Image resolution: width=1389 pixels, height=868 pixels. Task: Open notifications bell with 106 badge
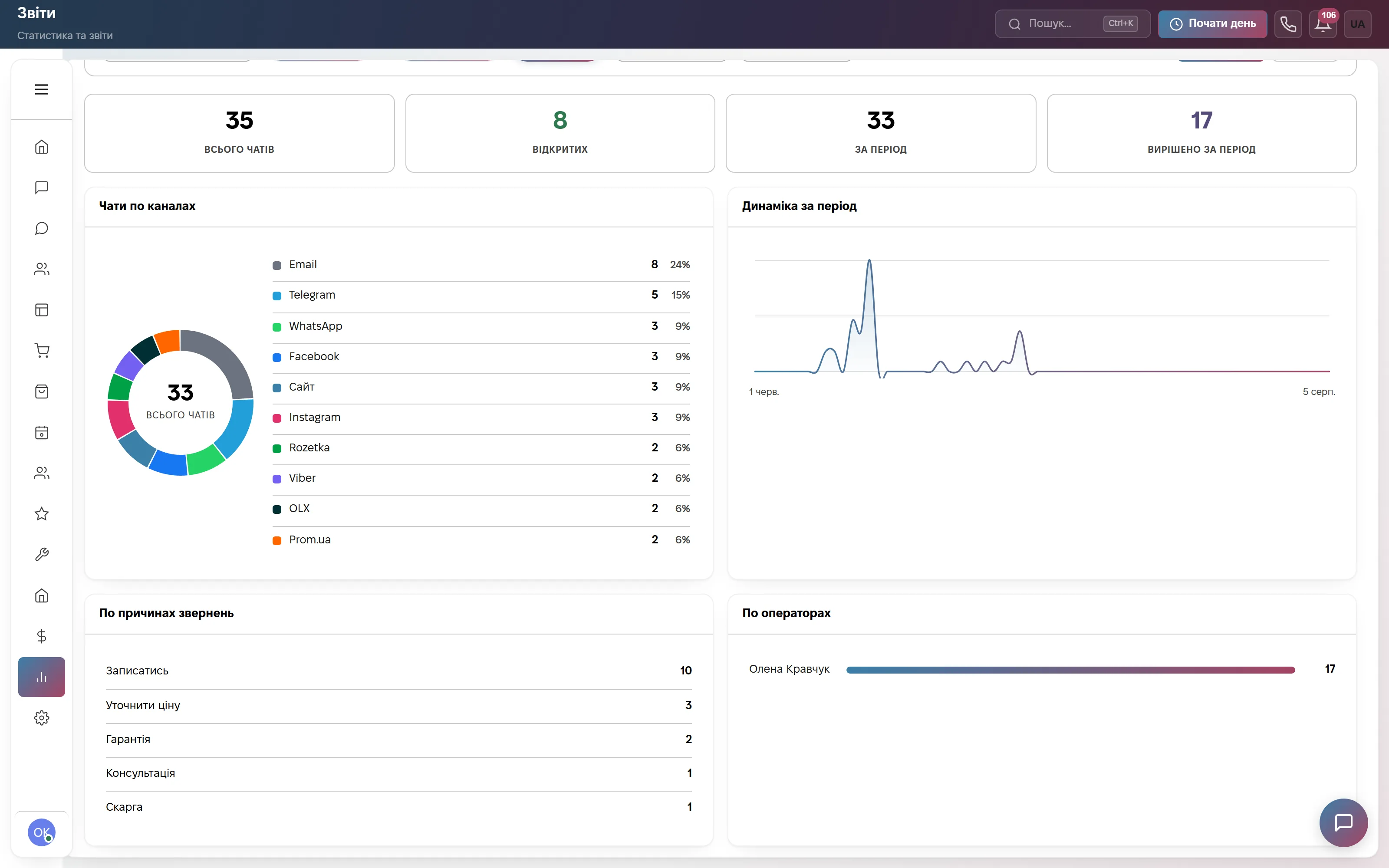[x=1323, y=24]
